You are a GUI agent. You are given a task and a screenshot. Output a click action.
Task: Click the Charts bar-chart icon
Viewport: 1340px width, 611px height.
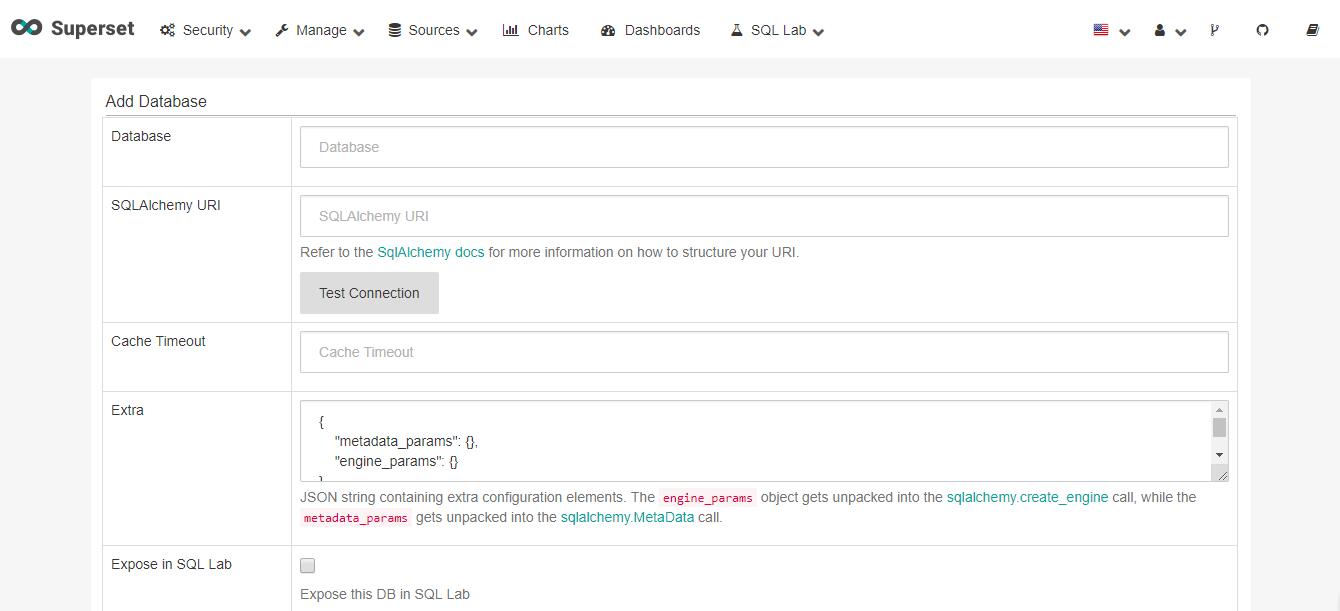click(510, 30)
